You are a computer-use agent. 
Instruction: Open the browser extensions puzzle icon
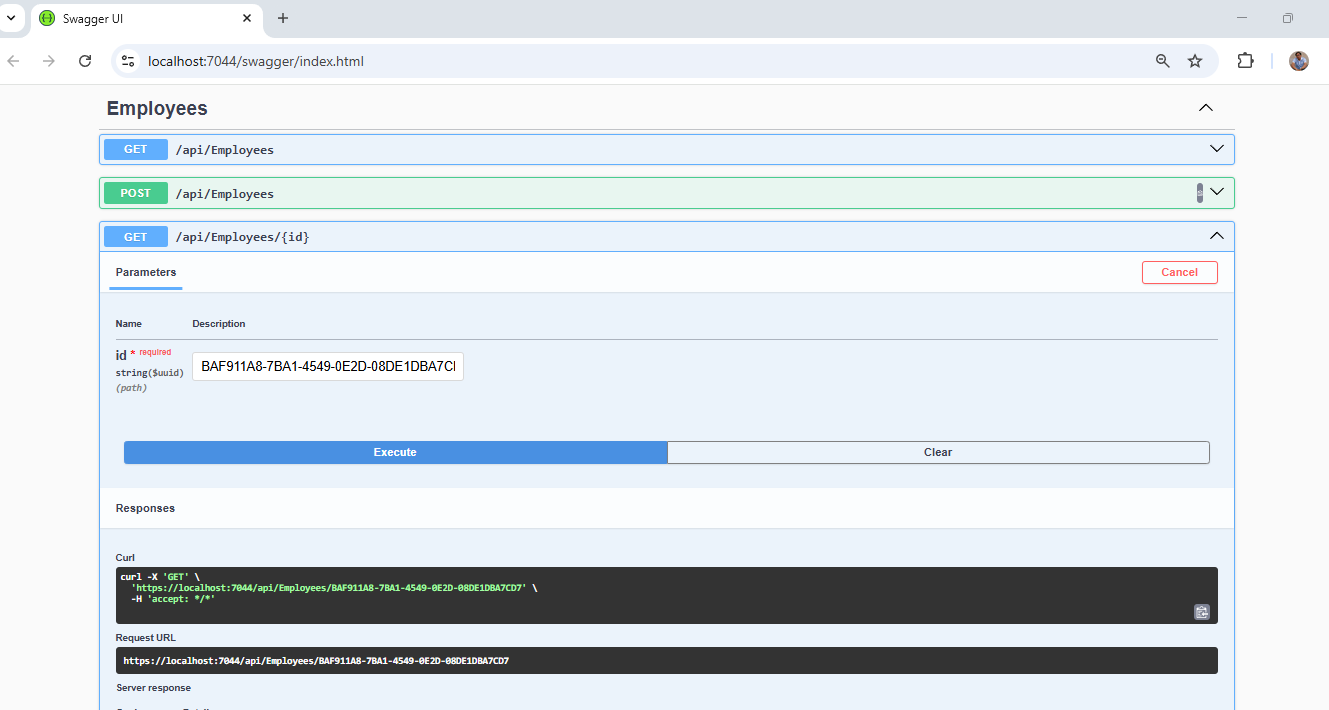coord(1245,61)
